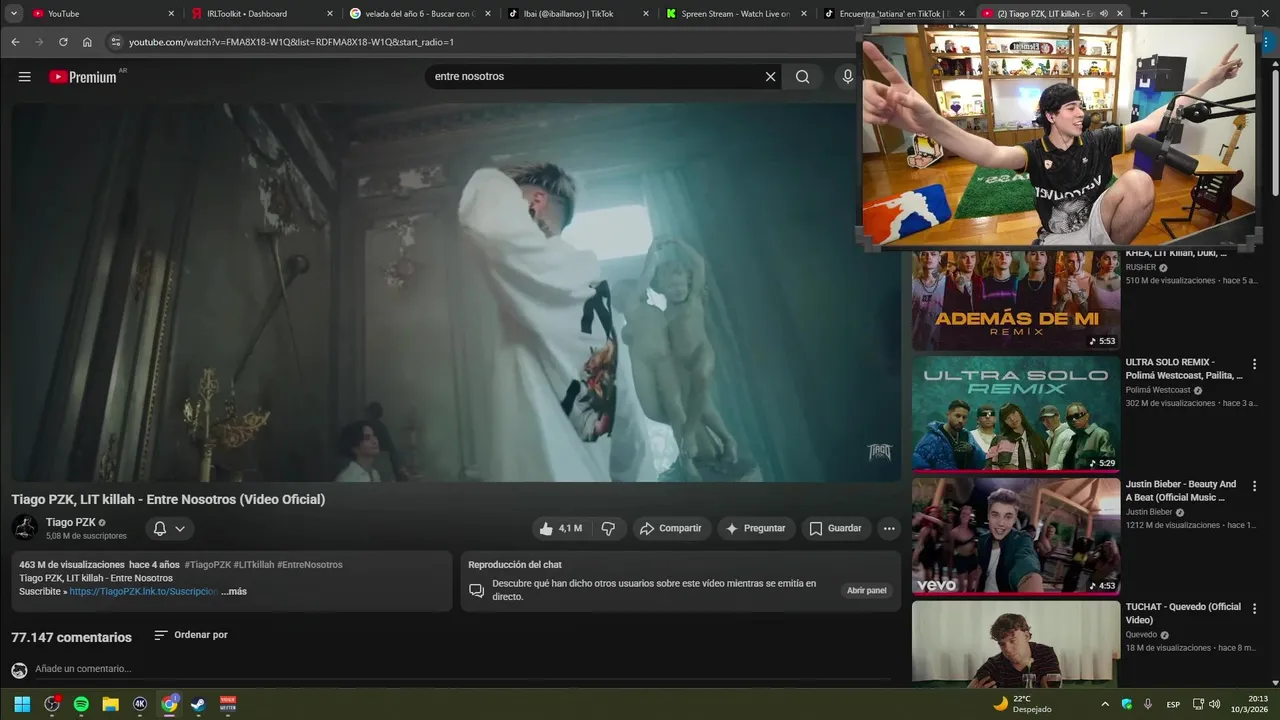Screen dimensions: 1280x720
Task: Open options menu for ULTRA SOLO REMIX
Action: [1254, 364]
